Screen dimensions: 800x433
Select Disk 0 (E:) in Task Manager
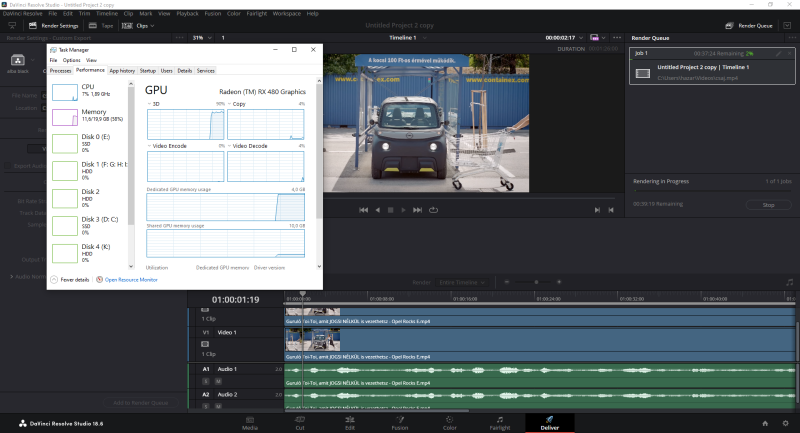[88, 143]
